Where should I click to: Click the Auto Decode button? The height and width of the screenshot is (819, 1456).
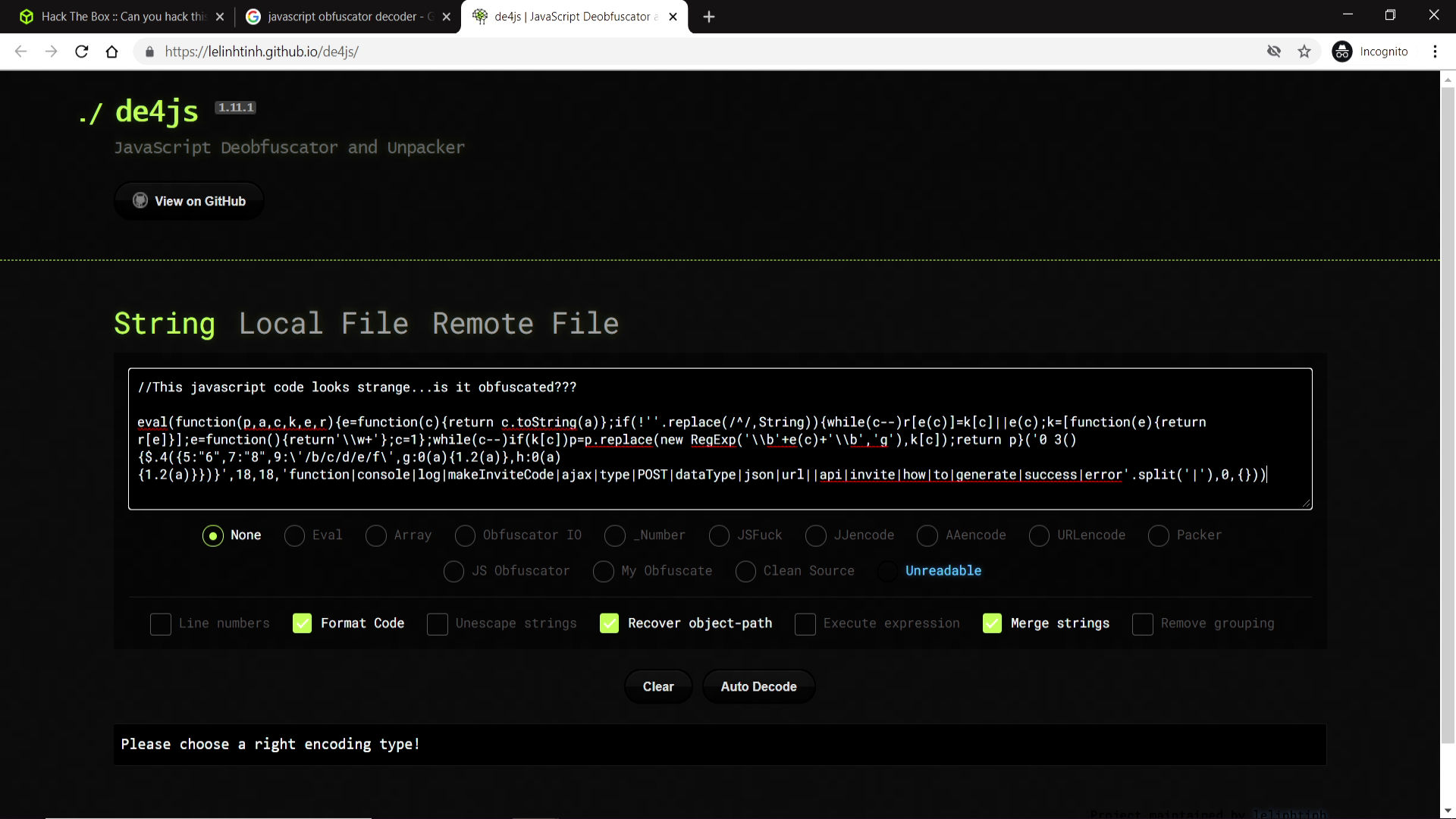[758, 686]
